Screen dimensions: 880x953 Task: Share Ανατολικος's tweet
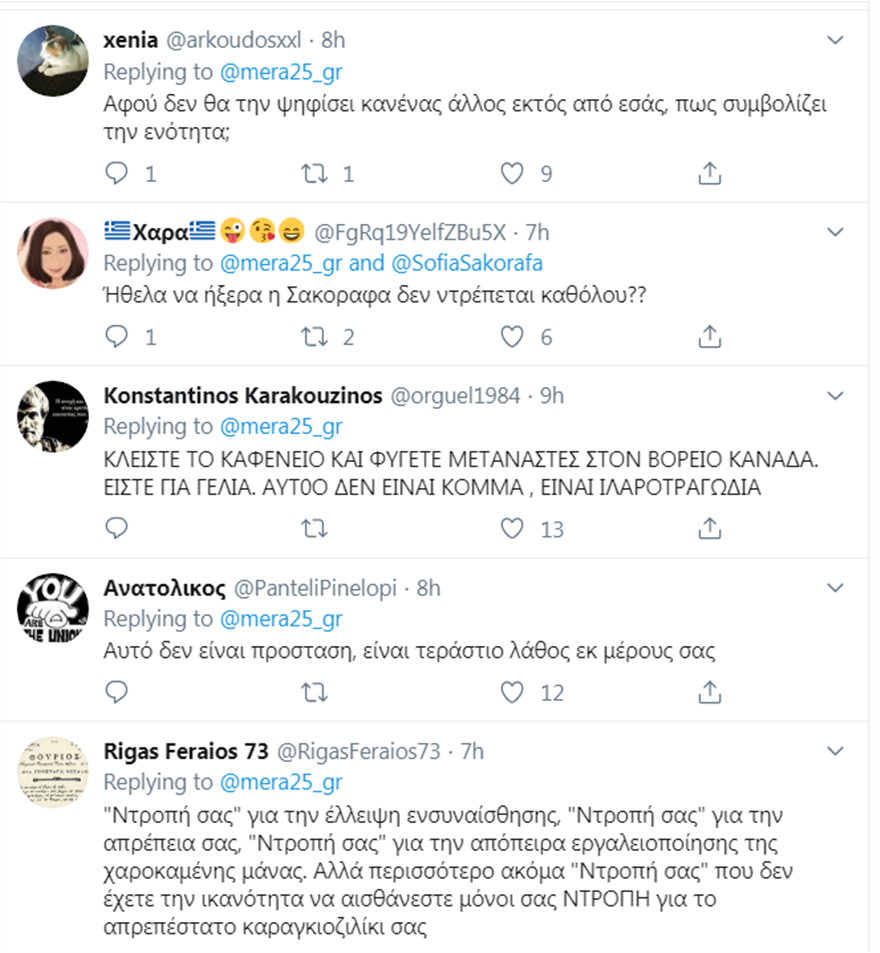(x=709, y=691)
